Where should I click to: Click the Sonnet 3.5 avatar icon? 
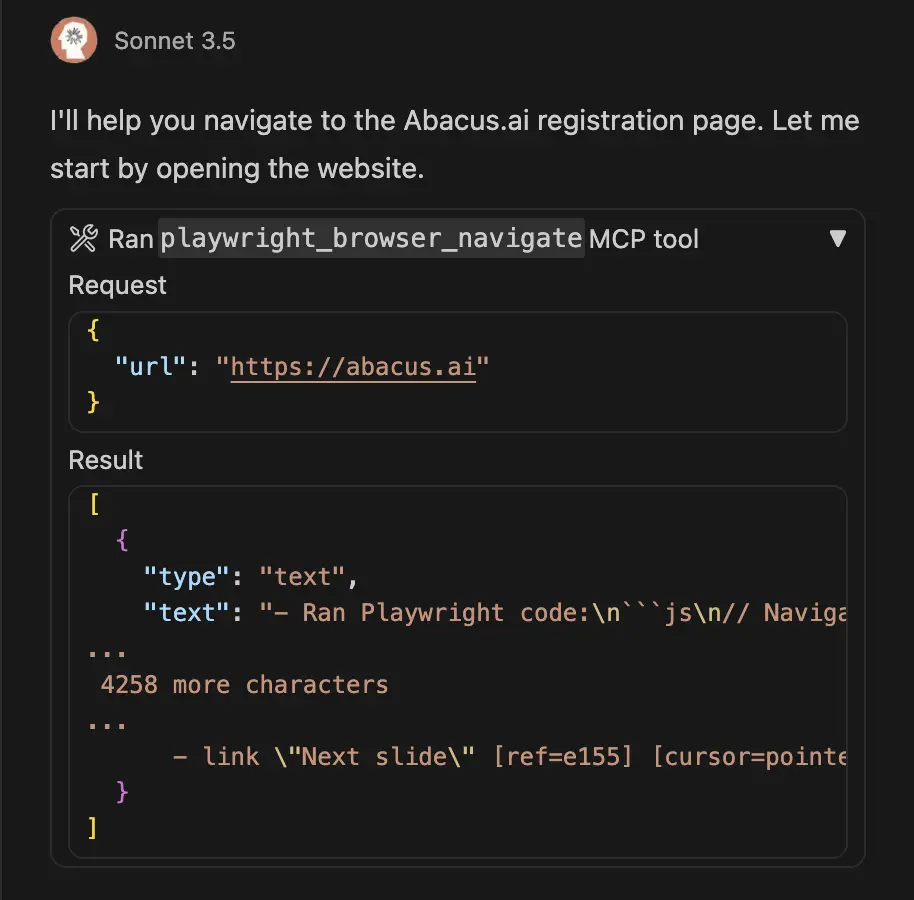coord(74,40)
